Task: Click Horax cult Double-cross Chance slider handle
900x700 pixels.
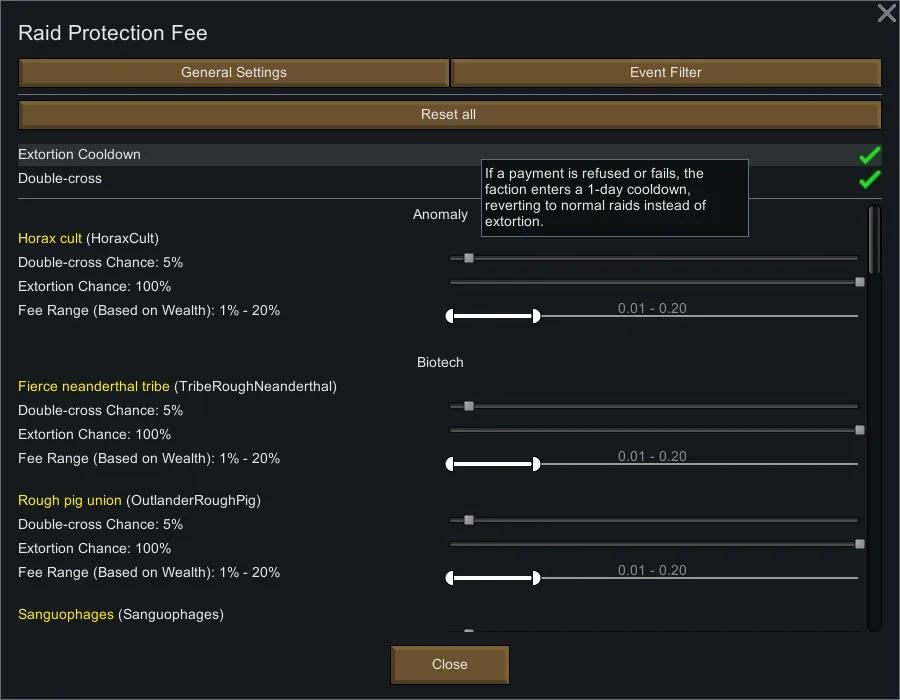Action: [x=468, y=258]
